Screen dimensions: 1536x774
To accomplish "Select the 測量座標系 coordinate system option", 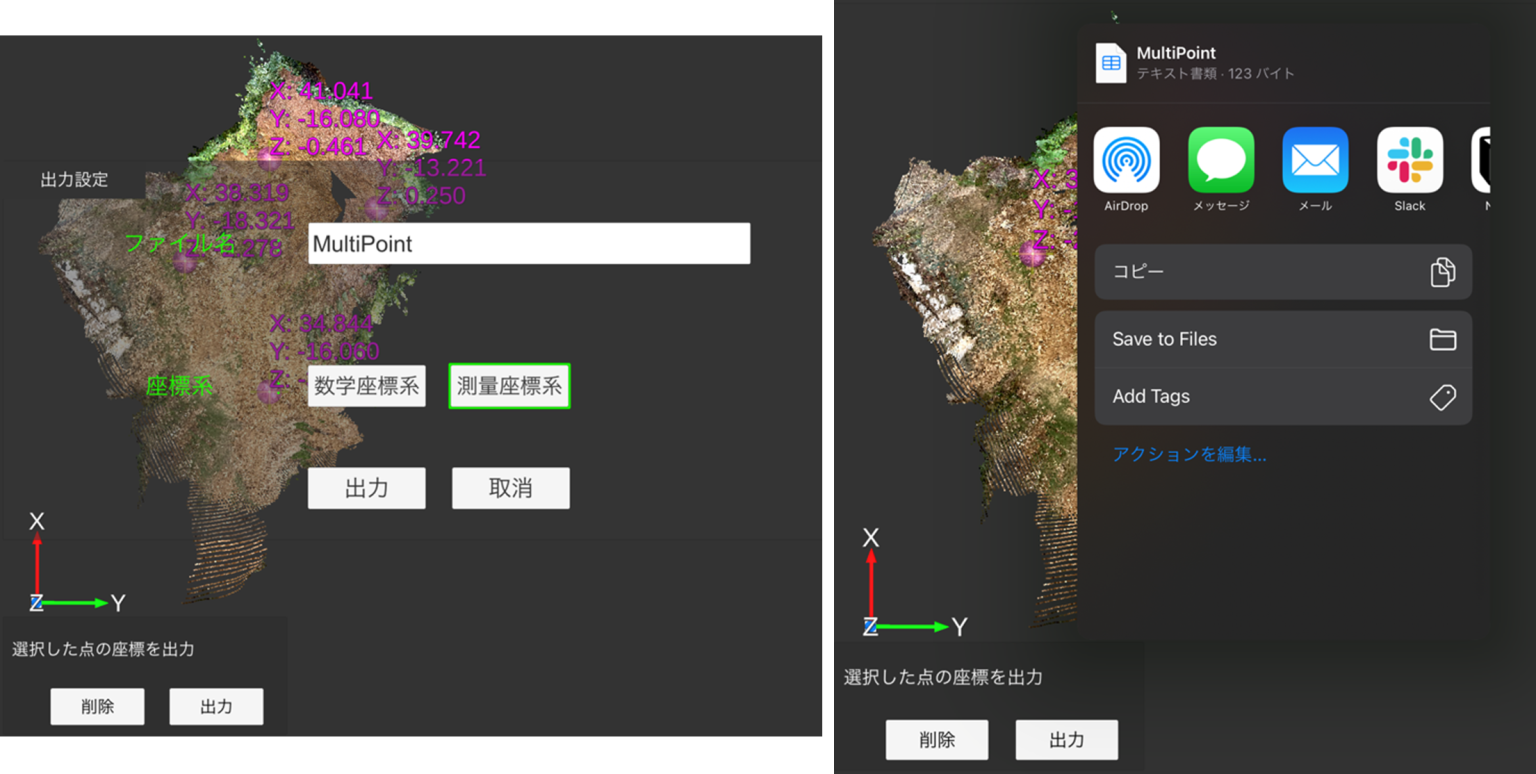I will point(509,386).
